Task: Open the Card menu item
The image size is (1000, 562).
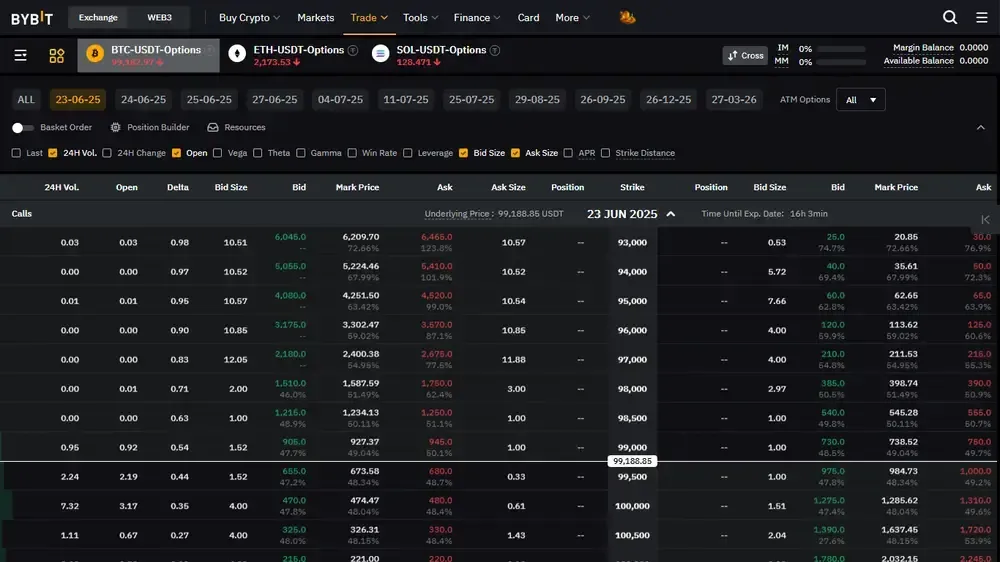Action: 528,18
